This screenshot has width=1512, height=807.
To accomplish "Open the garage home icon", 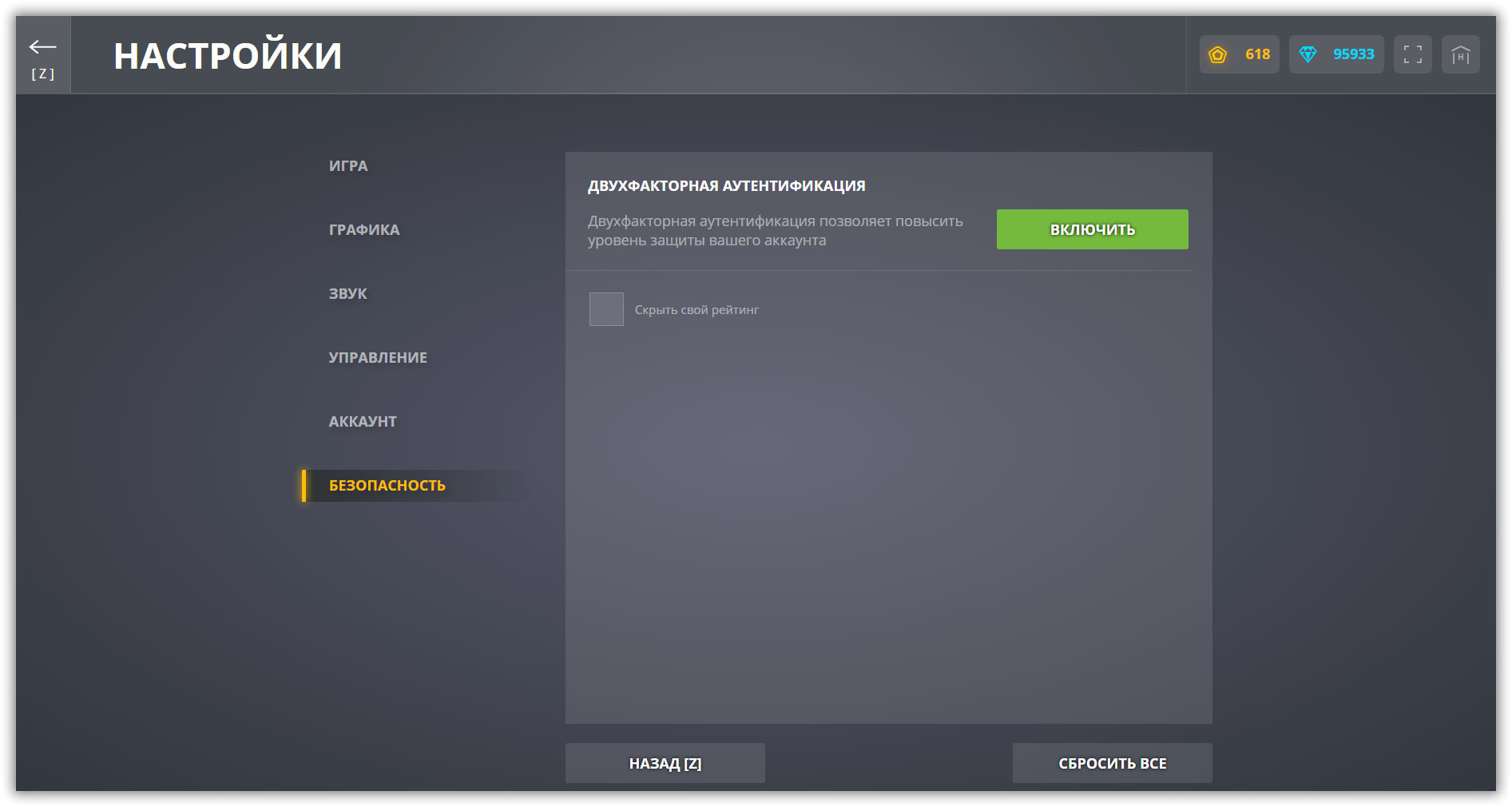I will pyautogui.click(x=1460, y=54).
